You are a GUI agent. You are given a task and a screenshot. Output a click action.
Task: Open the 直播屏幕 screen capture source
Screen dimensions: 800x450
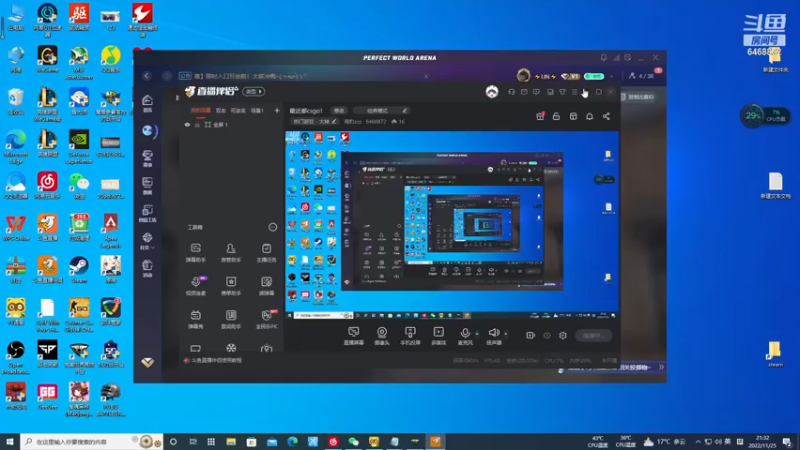354,336
